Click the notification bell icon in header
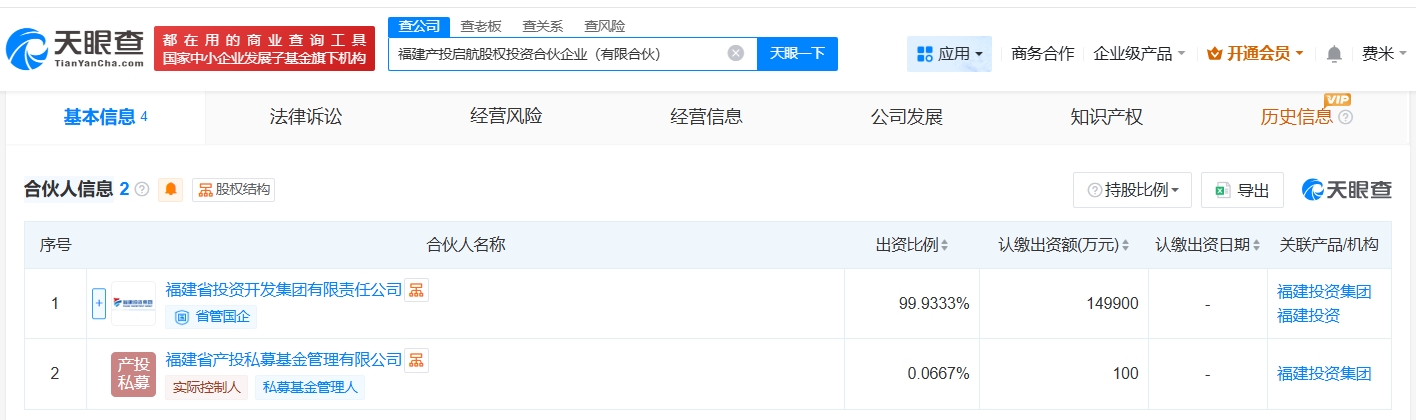 (x=1334, y=54)
